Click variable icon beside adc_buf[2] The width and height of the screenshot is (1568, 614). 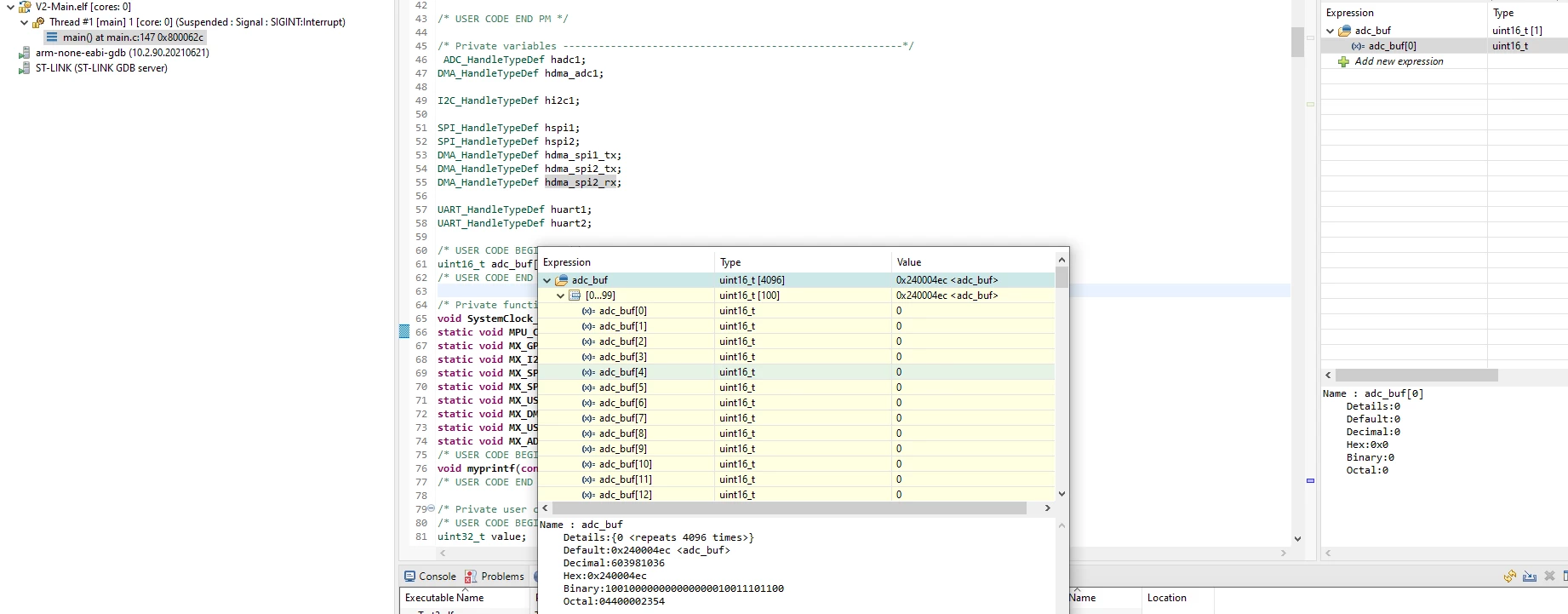click(588, 341)
